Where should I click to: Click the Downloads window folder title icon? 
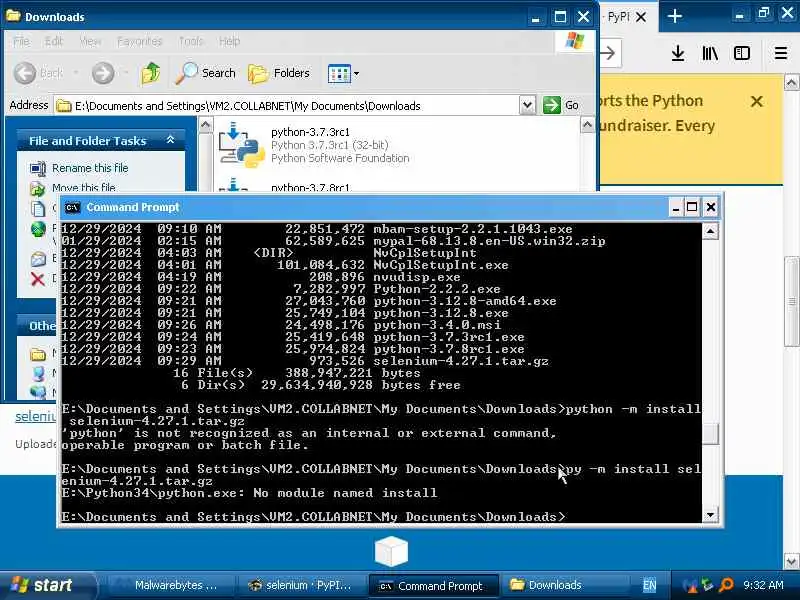click(x=13, y=16)
